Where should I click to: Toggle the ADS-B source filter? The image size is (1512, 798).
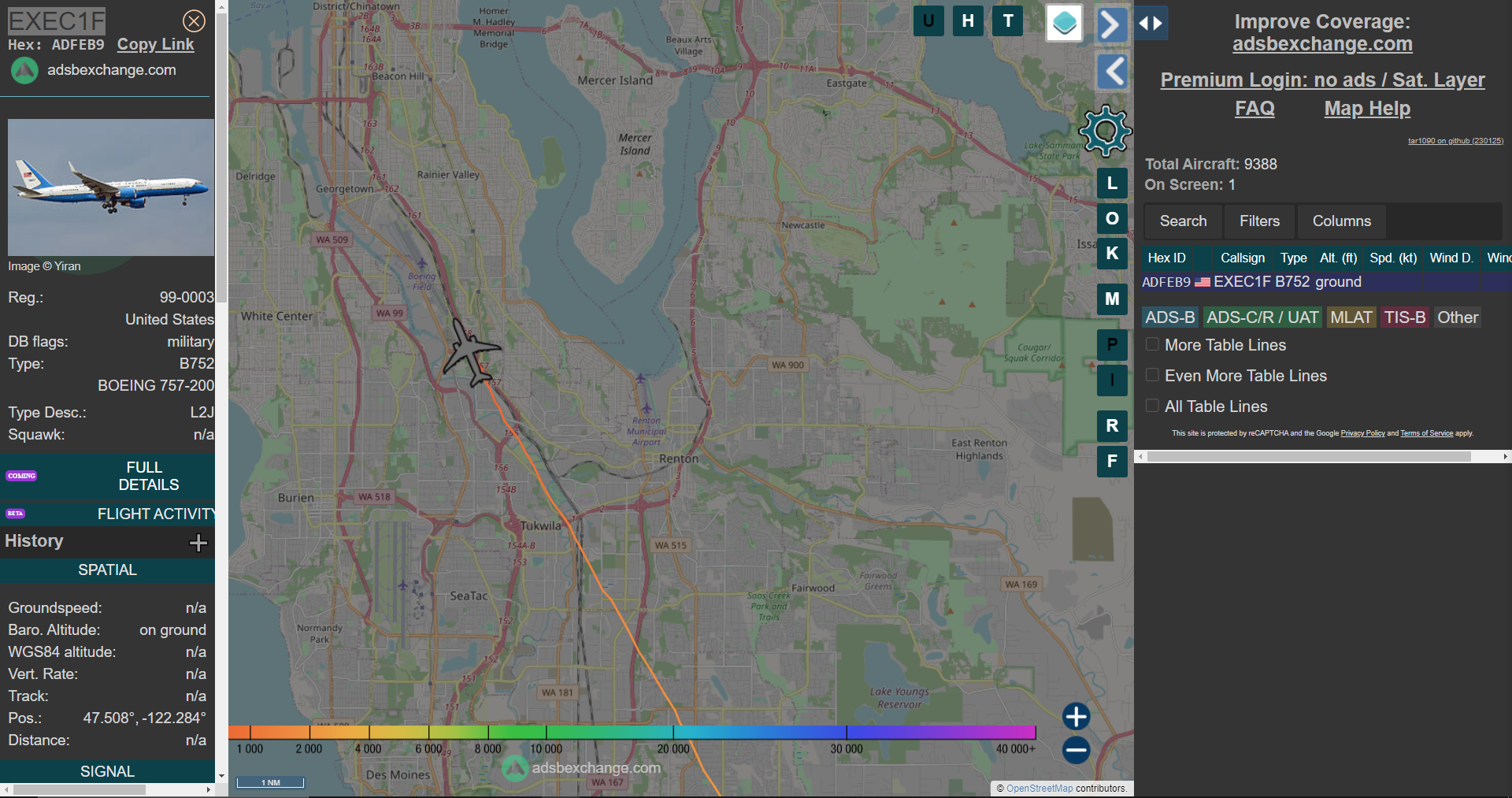1169,317
